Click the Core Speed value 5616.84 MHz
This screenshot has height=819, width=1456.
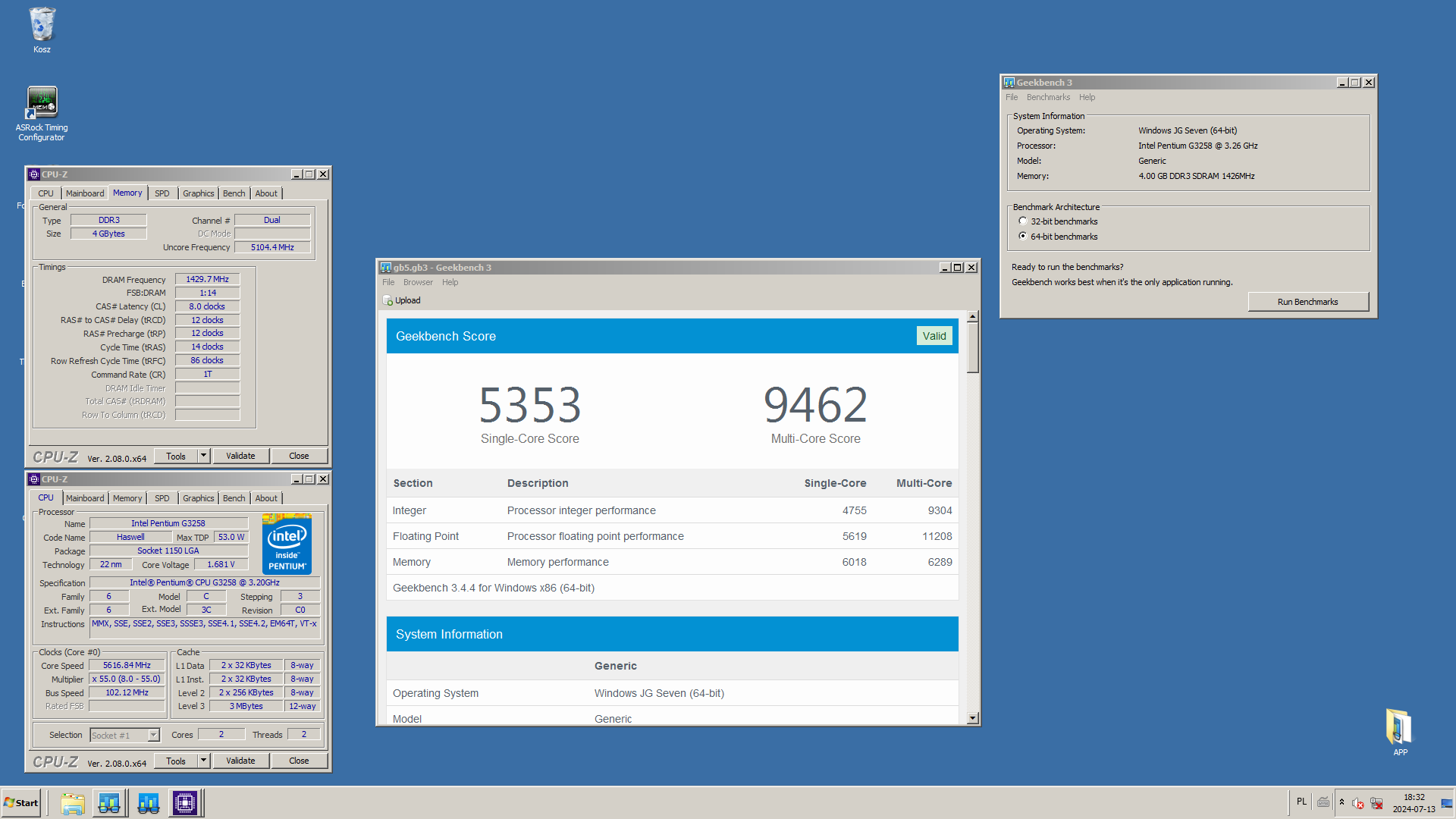[127, 665]
